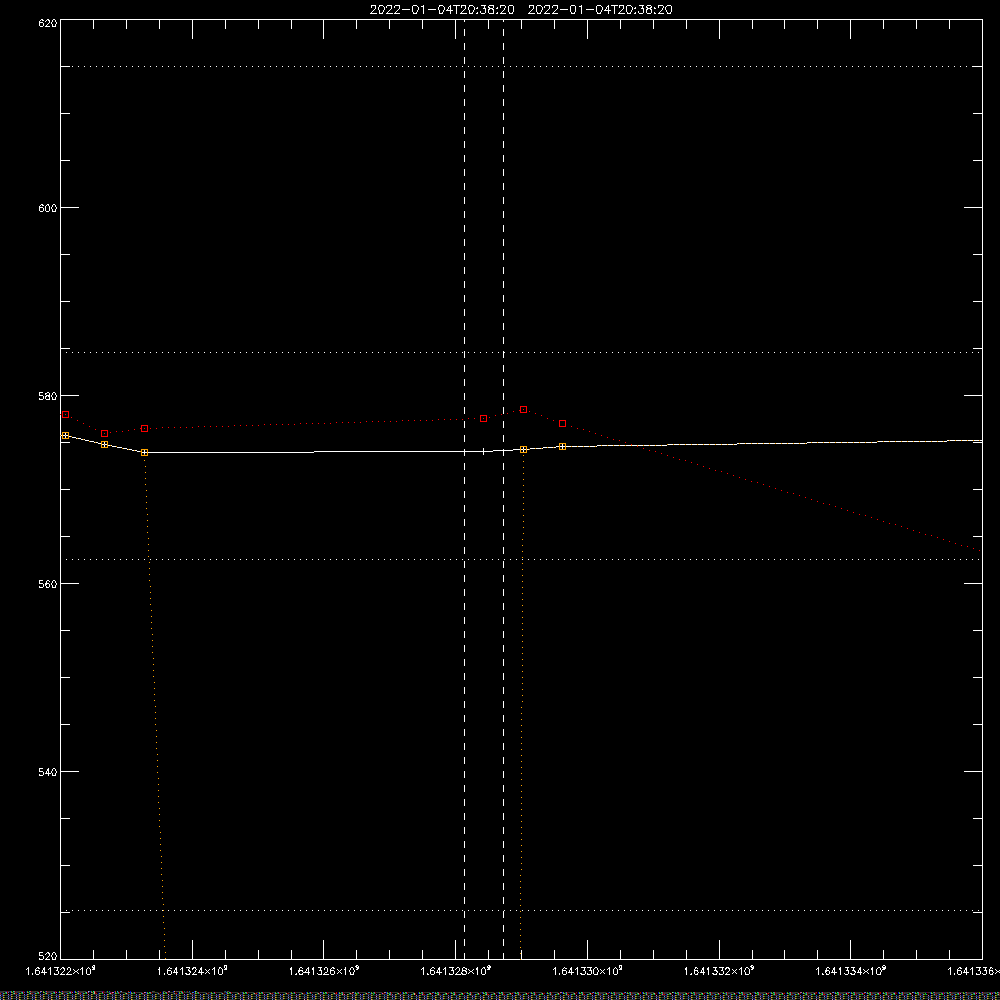Viewport: 1000px width, 1000px height.
Task: Click the 1.641334×10⁹ x-axis label
Action: tap(851, 971)
